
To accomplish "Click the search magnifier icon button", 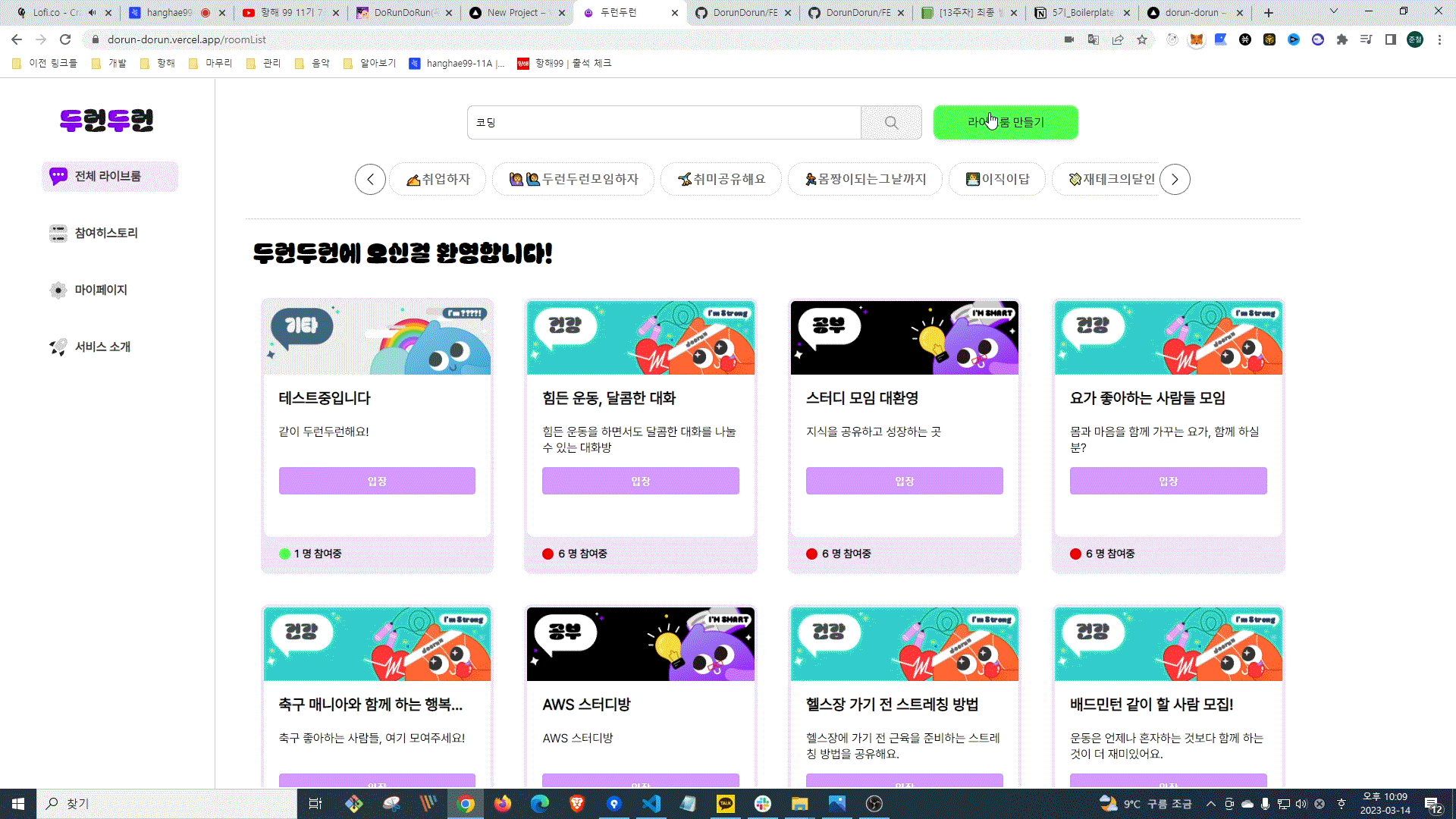I will (891, 122).
